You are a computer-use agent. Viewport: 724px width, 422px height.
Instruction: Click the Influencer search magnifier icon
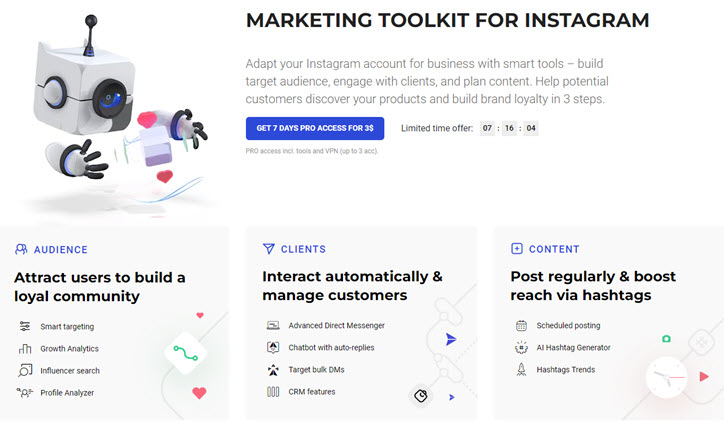click(25, 371)
